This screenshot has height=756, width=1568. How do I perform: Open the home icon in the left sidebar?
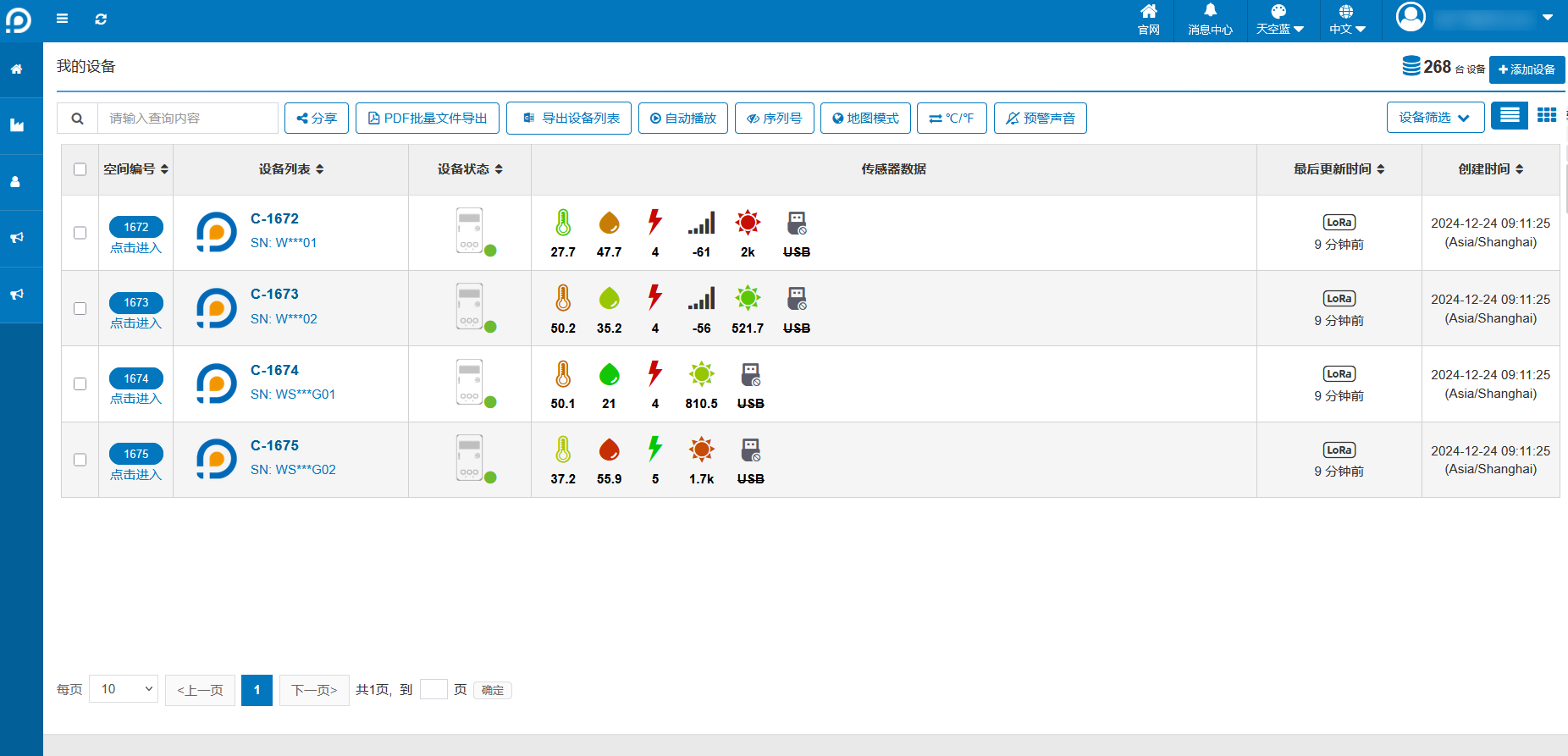(16, 69)
